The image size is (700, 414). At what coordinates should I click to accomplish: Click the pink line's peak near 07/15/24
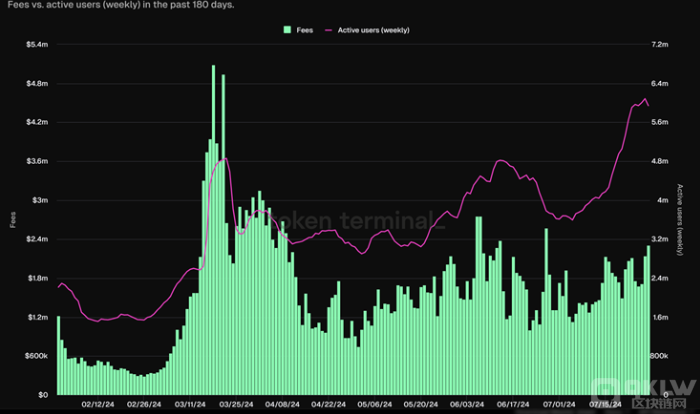tap(643, 98)
